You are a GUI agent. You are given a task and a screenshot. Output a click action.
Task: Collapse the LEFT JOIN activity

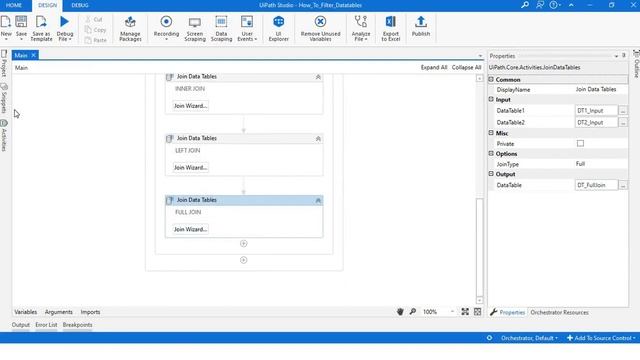(x=318, y=139)
